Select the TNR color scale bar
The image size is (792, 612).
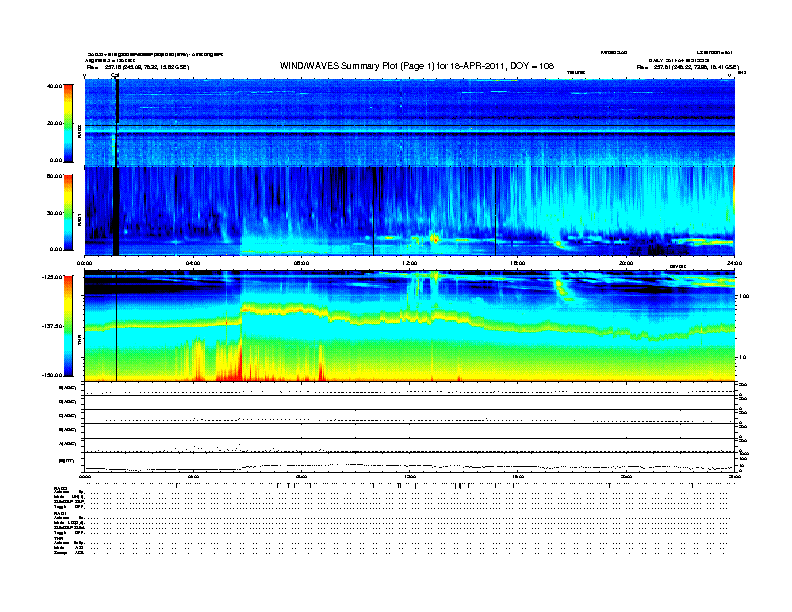68,326
